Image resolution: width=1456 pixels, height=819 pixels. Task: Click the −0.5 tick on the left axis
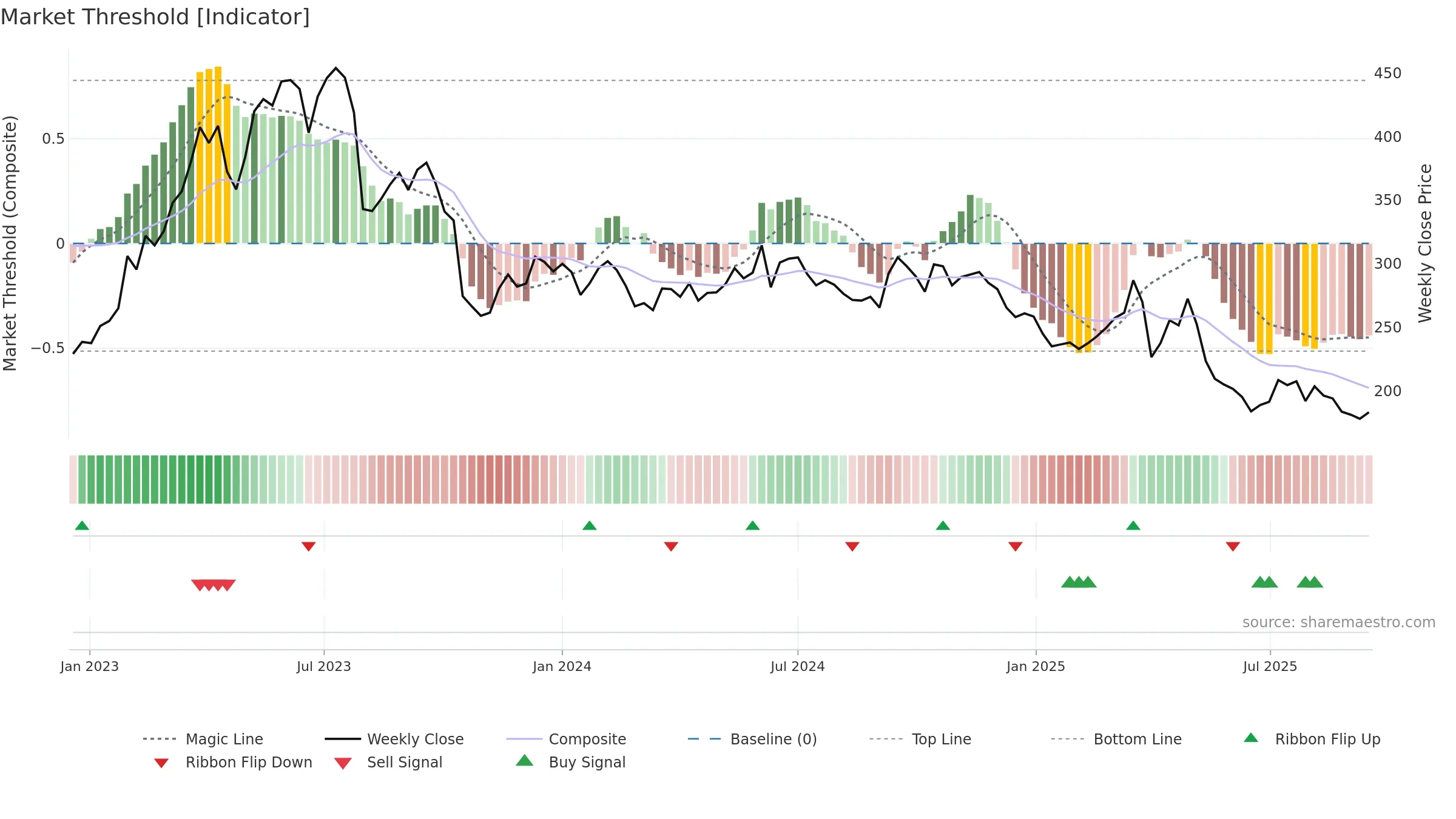[48, 348]
